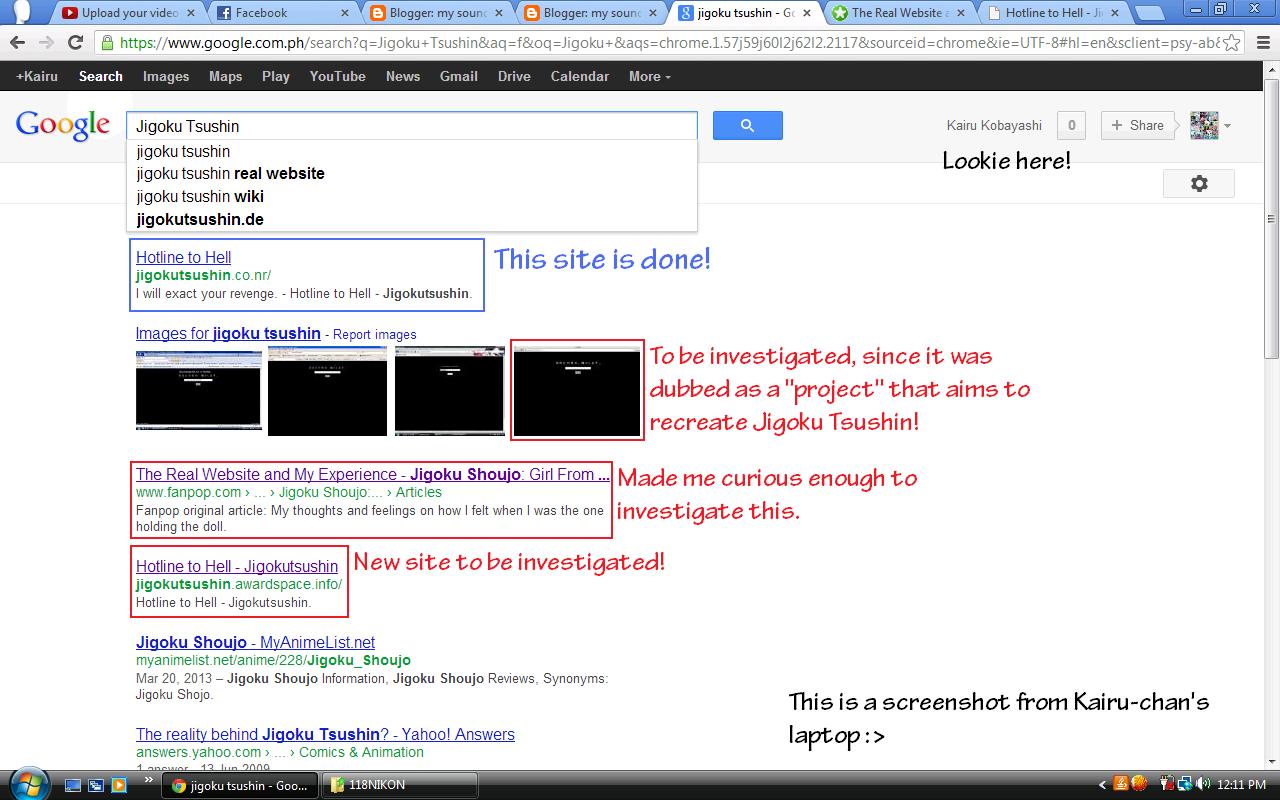Click the Kairu Kobayashi name
This screenshot has width=1280, height=800.
(x=994, y=126)
